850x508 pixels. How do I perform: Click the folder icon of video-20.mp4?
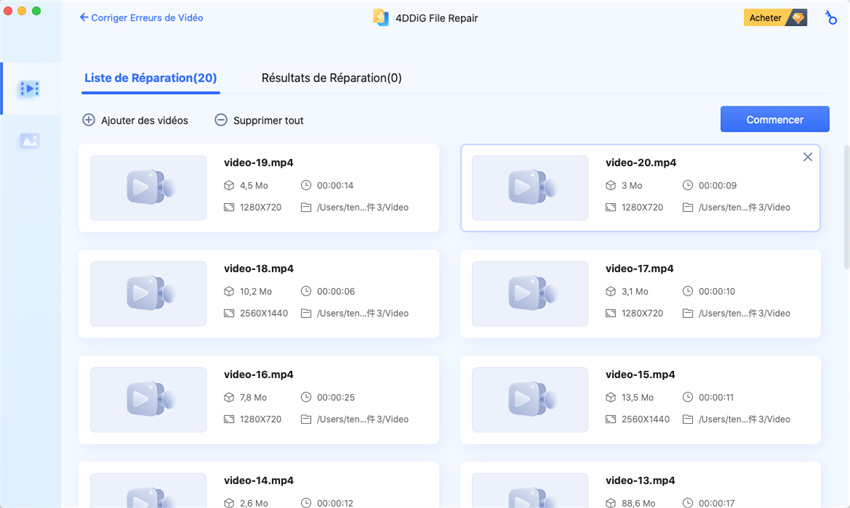tap(687, 207)
